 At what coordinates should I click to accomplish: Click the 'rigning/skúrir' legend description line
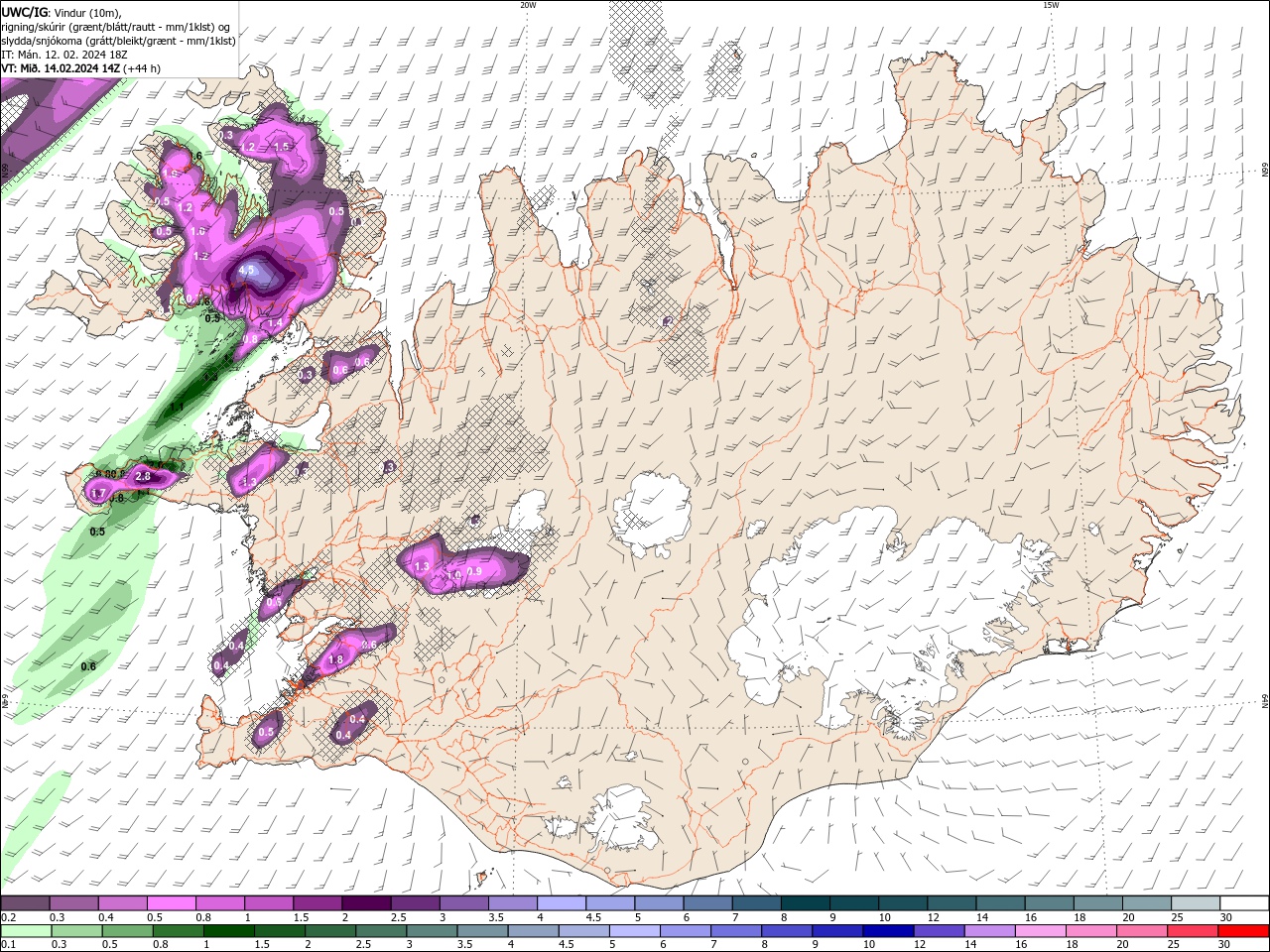(x=114, y=27)
